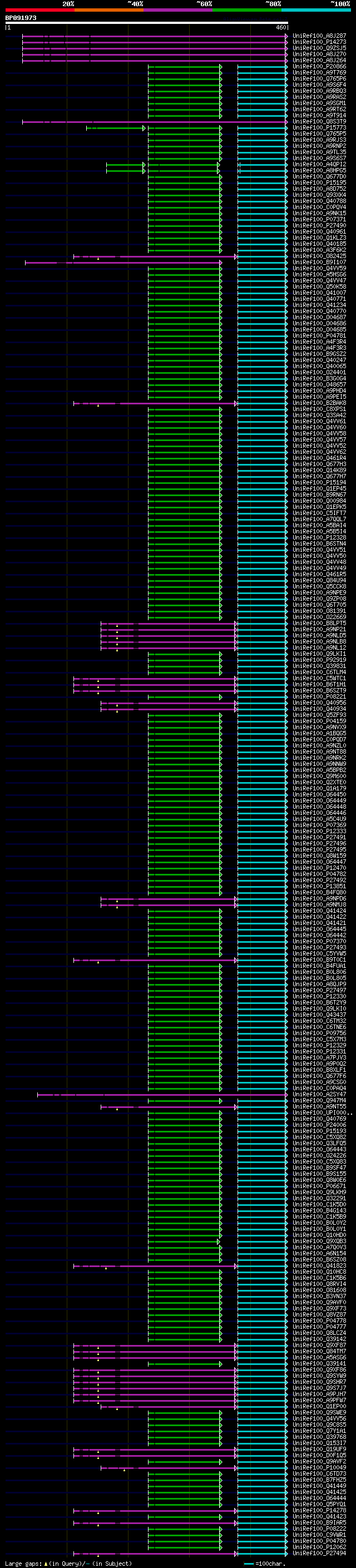
Task: Open hit UniRef100_Q9ZSJ5
Action: [x=319, y=49]
